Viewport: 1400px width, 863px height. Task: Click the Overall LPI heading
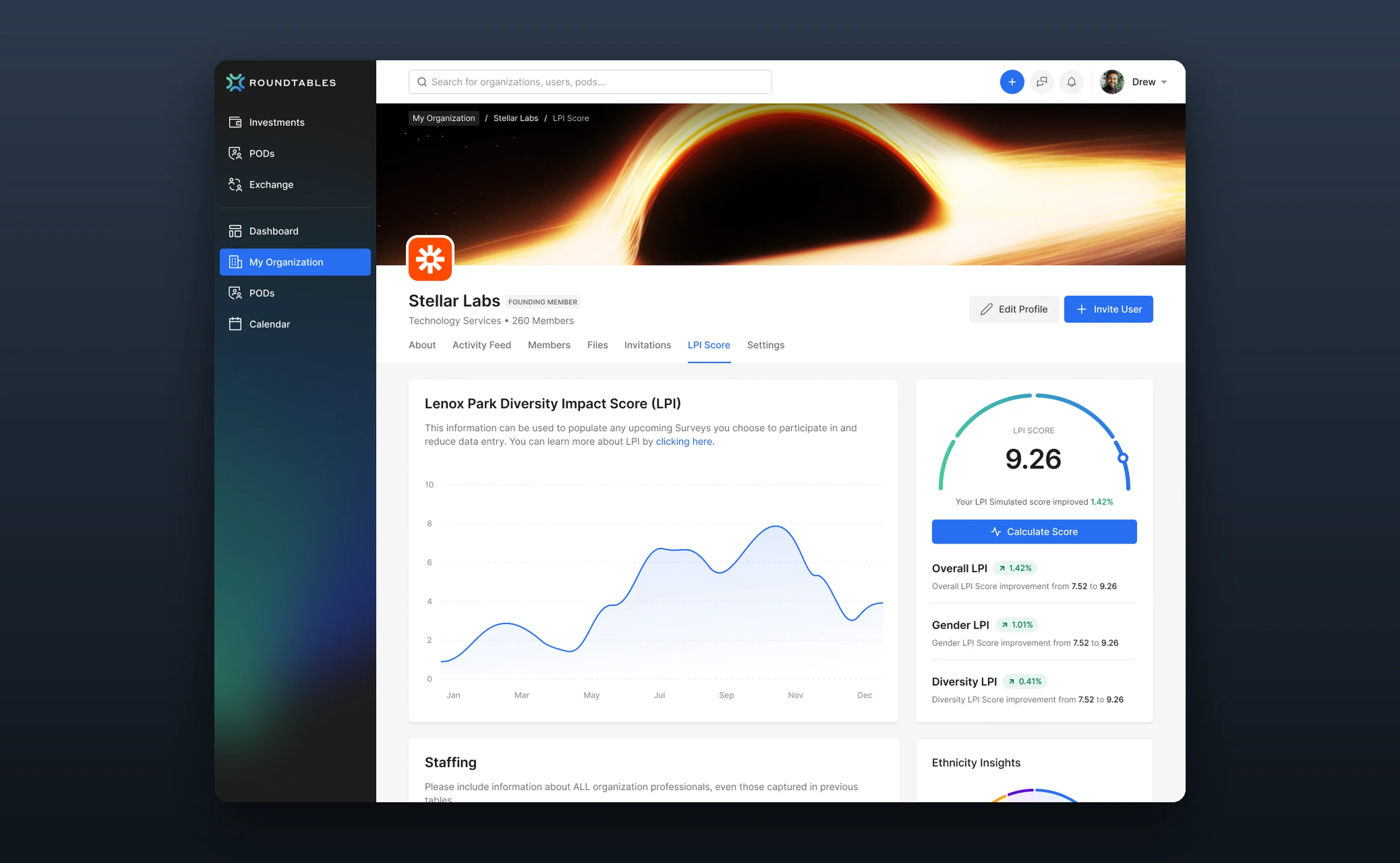tap(960, 568)
